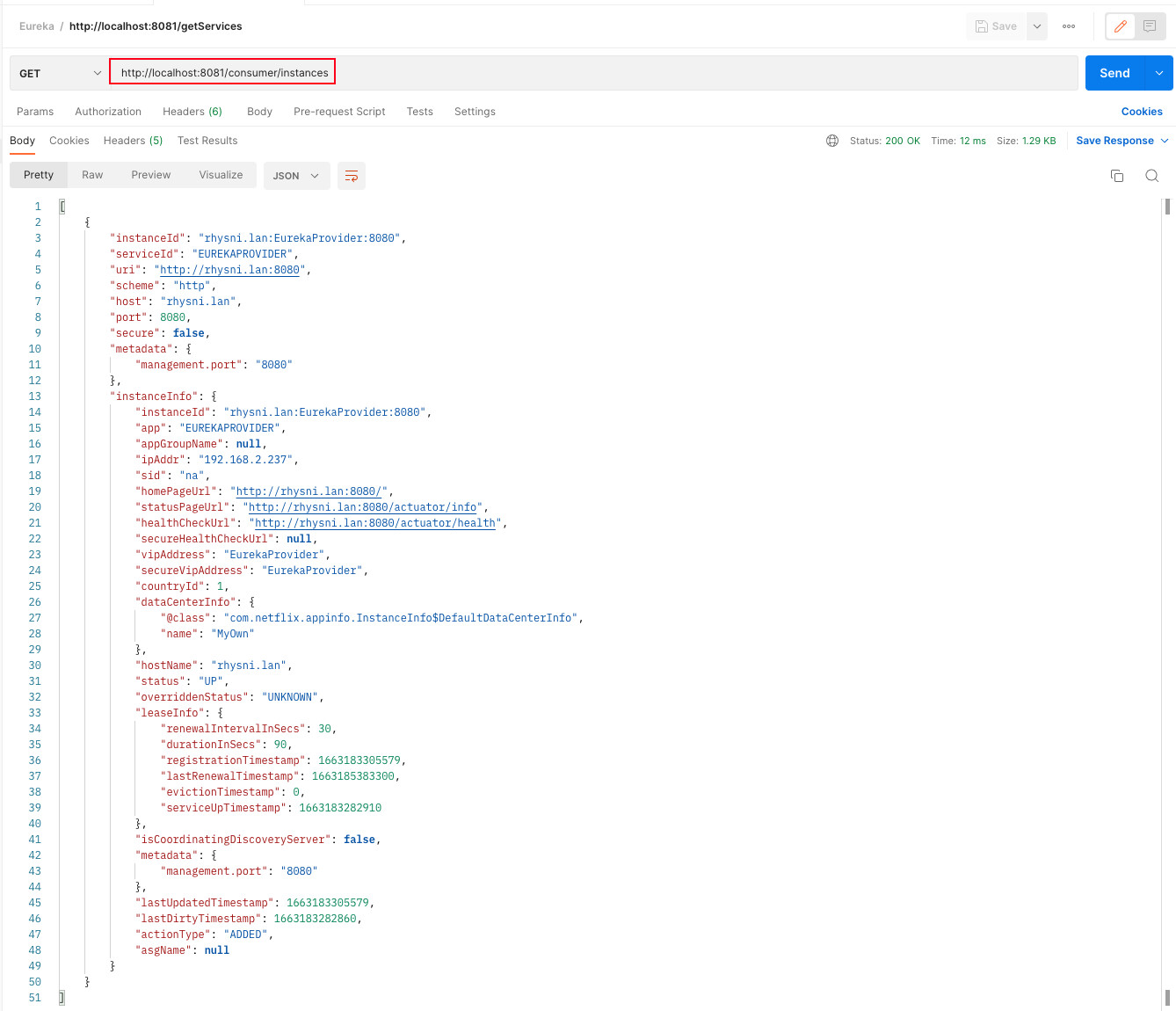Open the response Cookies tab
Screen dimensions: 1176x1011
[69, 141]
